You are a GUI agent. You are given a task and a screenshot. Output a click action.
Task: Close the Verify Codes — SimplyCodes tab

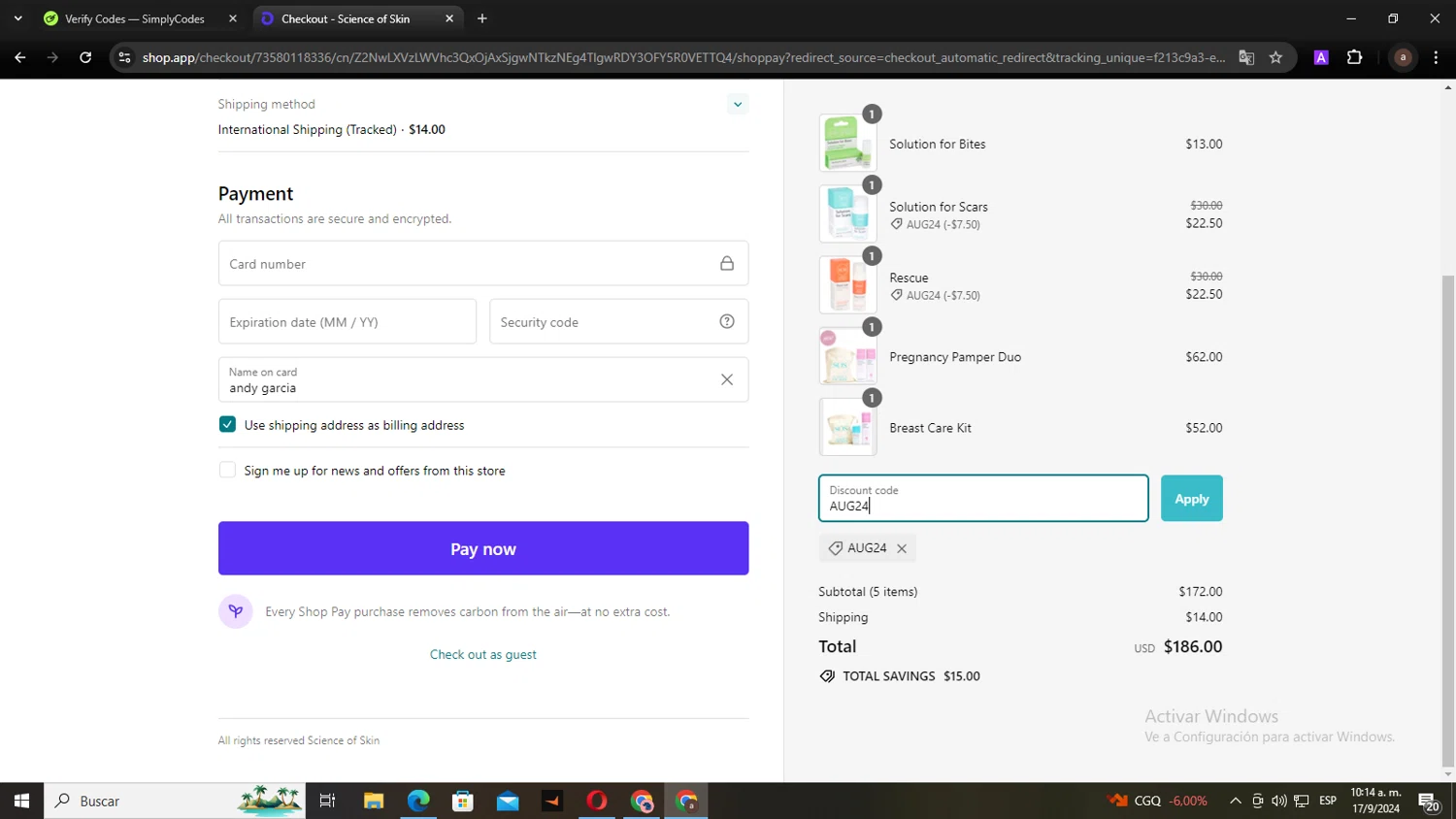[233, 18]
